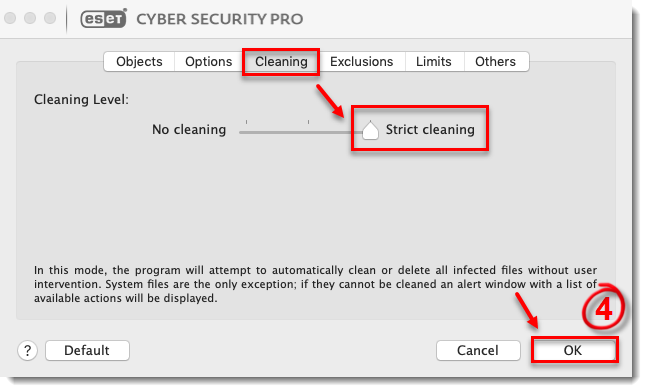The height and width of the screenshot is (392, 647).
Task: Click the Strict cleaning label
Action: (430, 130)
